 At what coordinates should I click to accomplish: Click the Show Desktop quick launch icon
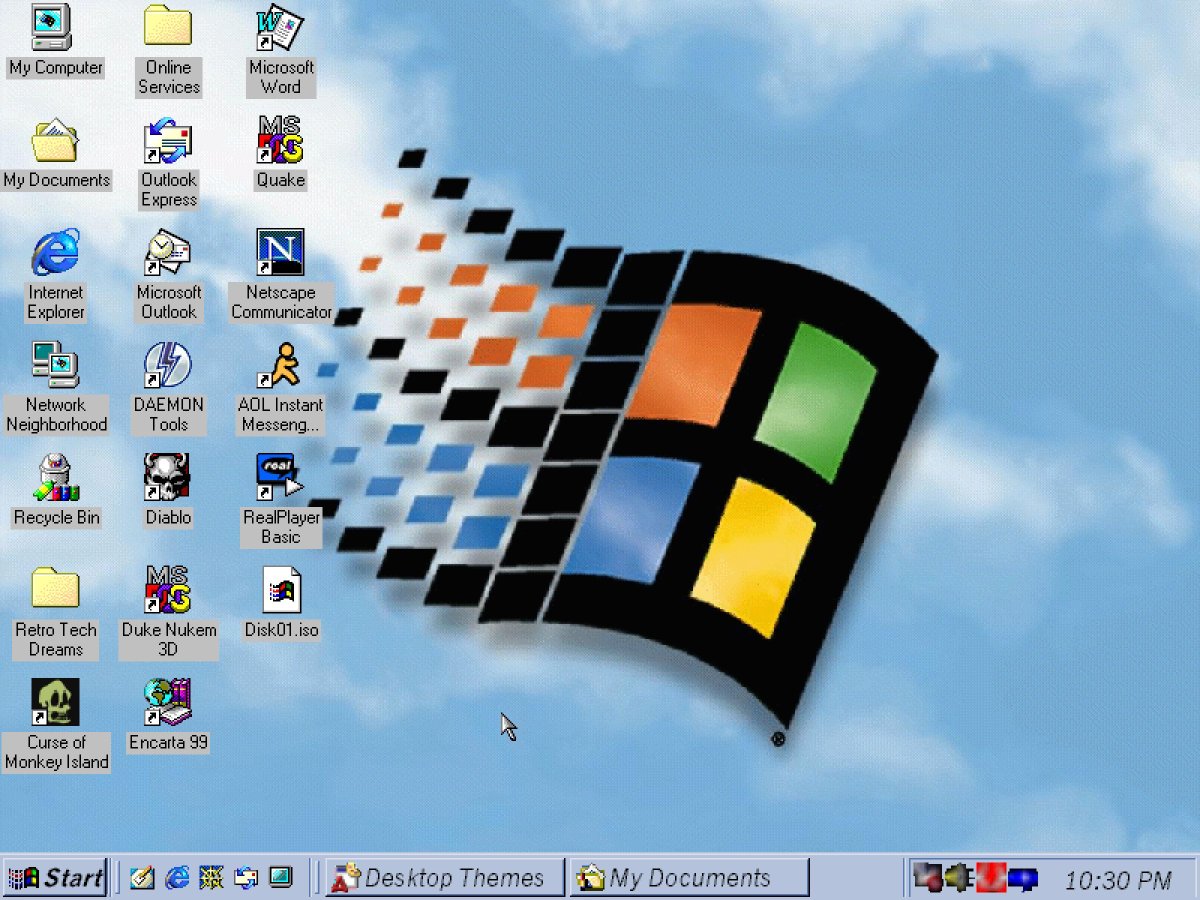pos(142,878)
